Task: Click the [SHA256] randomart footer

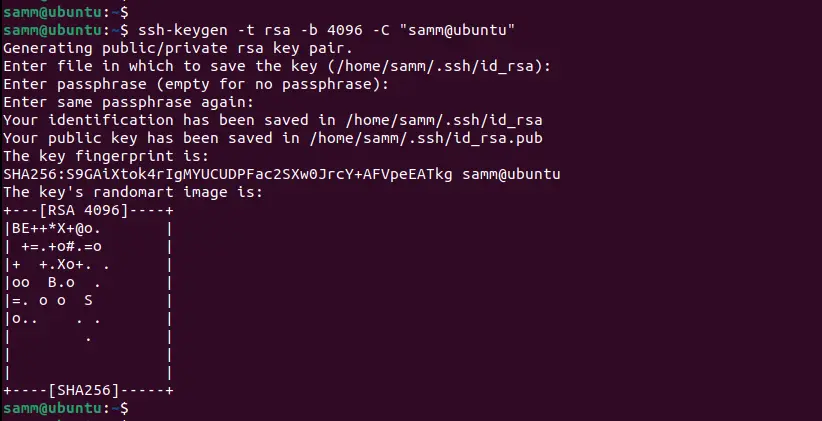Action: [84, 390]
